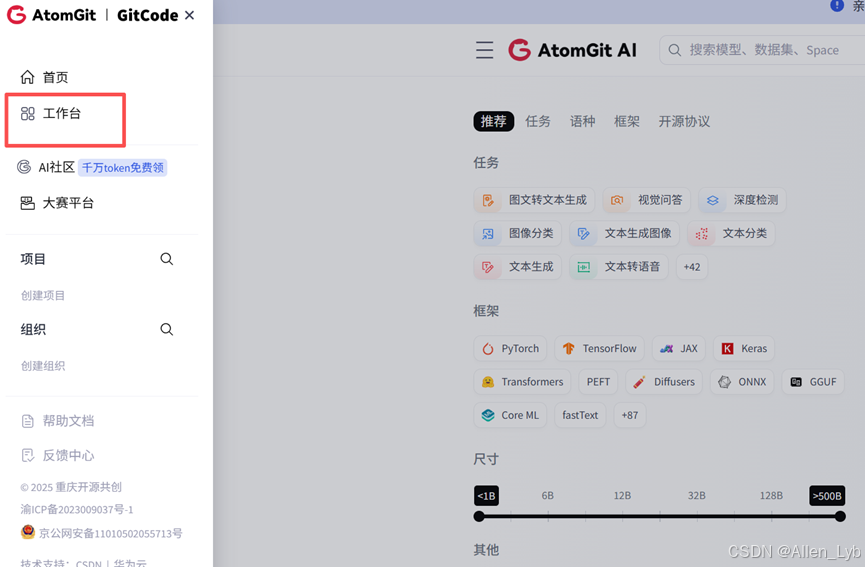Switch to the 语种 tab
The width and height of the screenshot is (865, 567).
pyautogui.click(x=582, y=121)
